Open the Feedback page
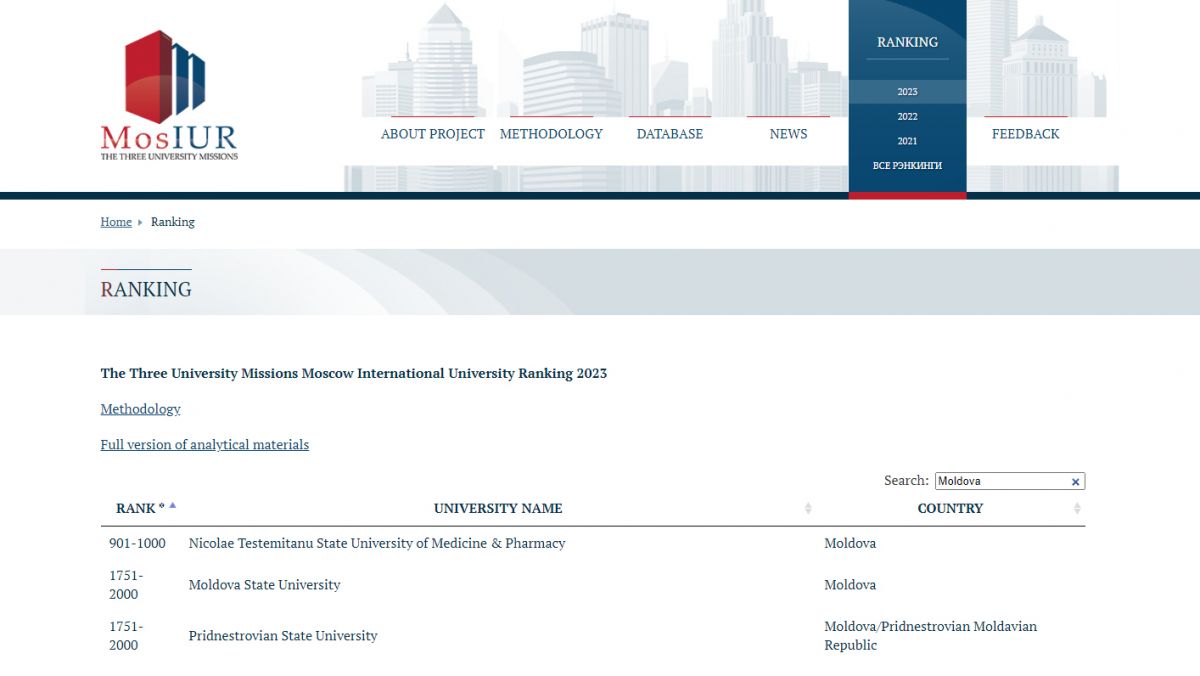 (x=1025, y=134)
